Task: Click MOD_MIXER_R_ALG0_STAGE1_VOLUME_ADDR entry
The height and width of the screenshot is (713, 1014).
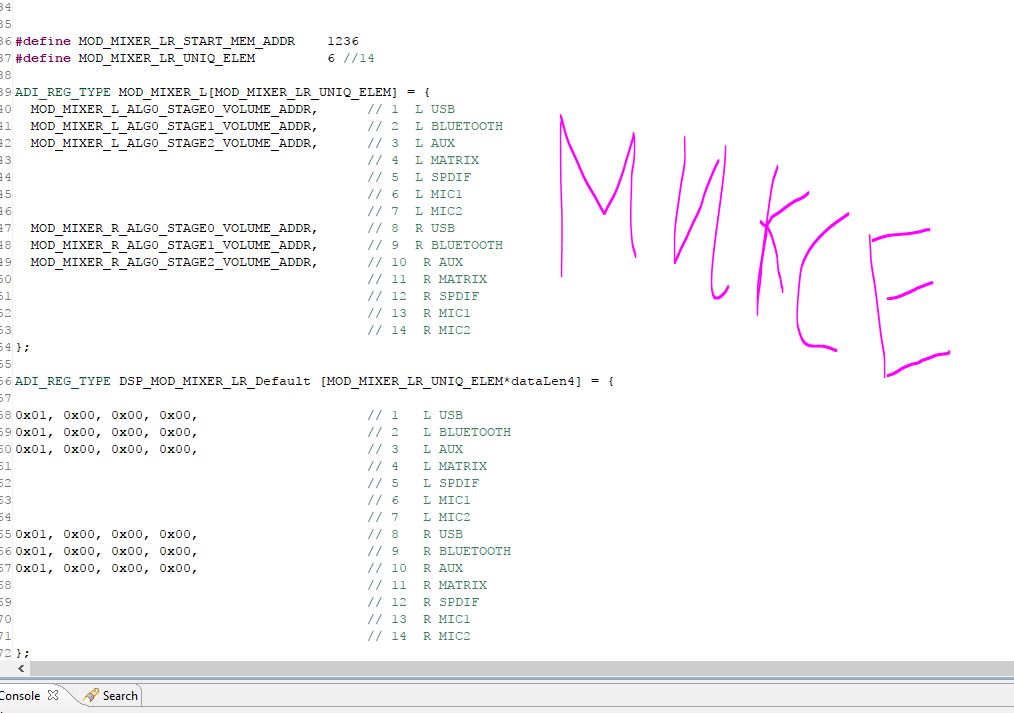Action: coord(173,245)
